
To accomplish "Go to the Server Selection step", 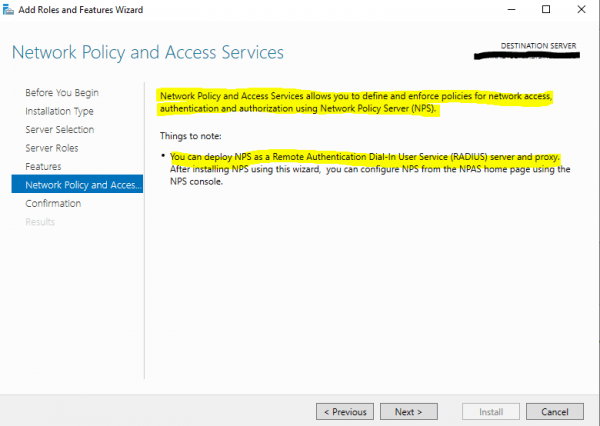I will point(60,130).
